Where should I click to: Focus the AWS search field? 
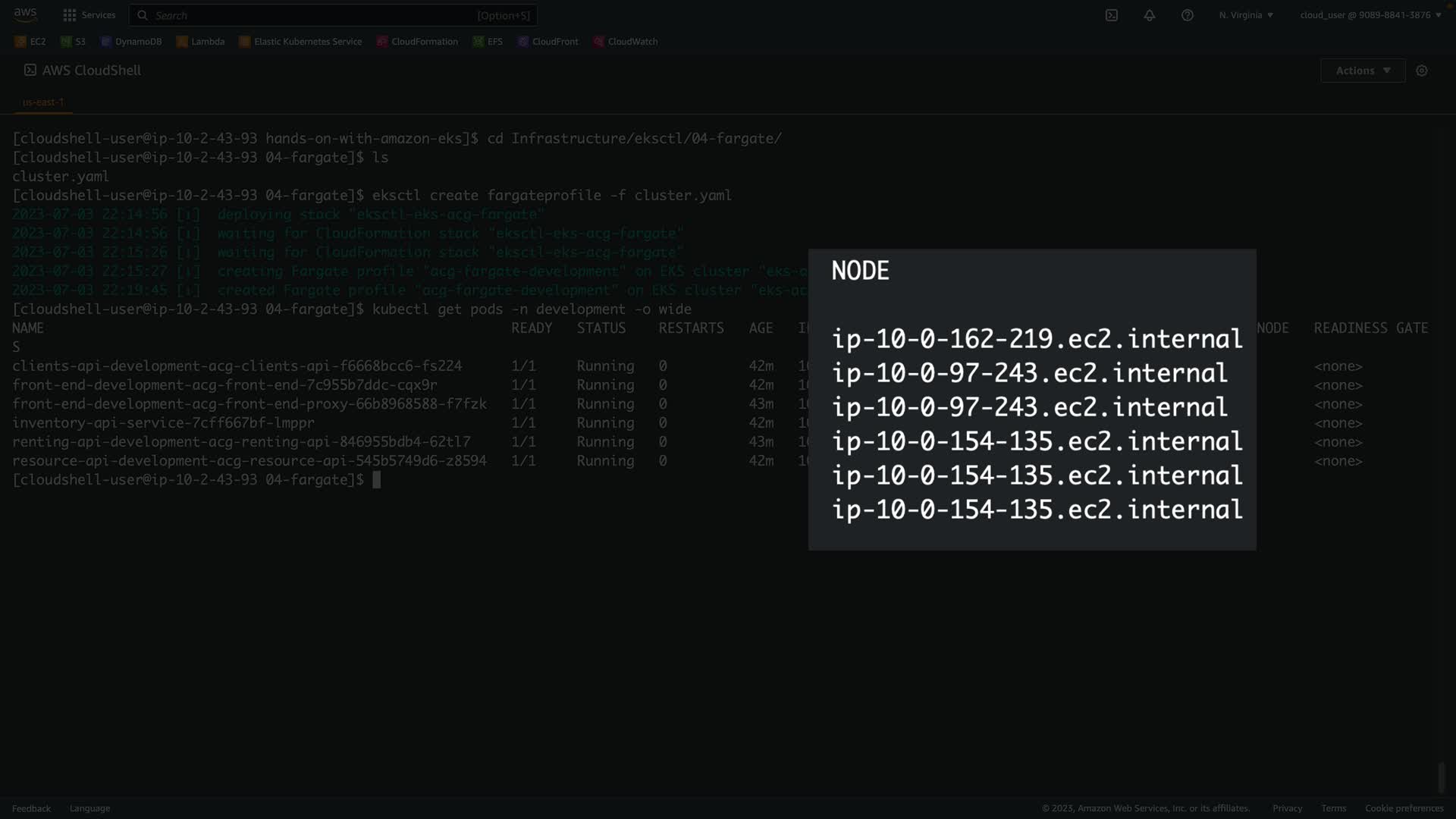point(334,15)
